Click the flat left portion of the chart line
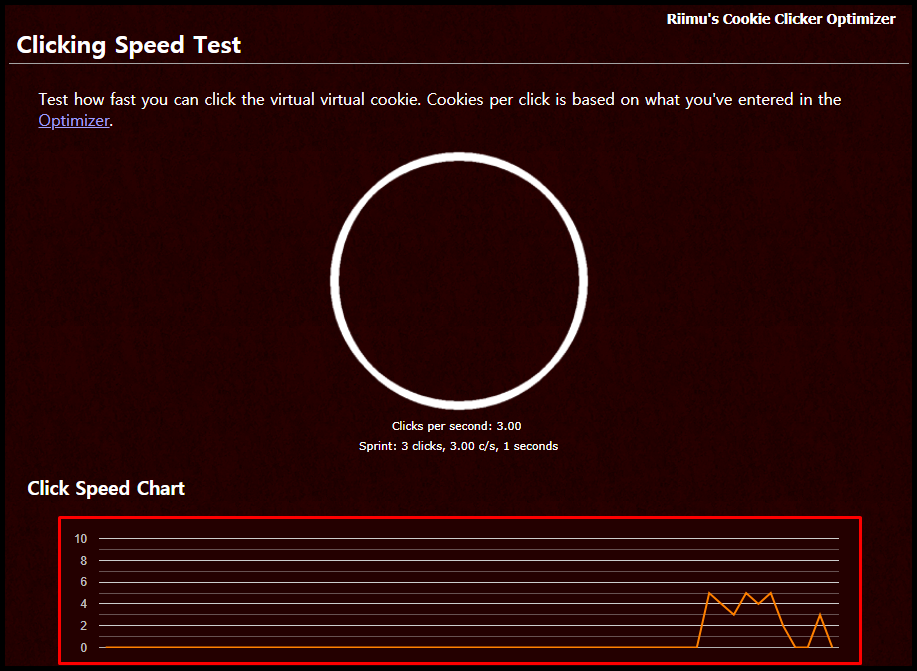Screen dimensions: 917x671 [x=300, y=647]
